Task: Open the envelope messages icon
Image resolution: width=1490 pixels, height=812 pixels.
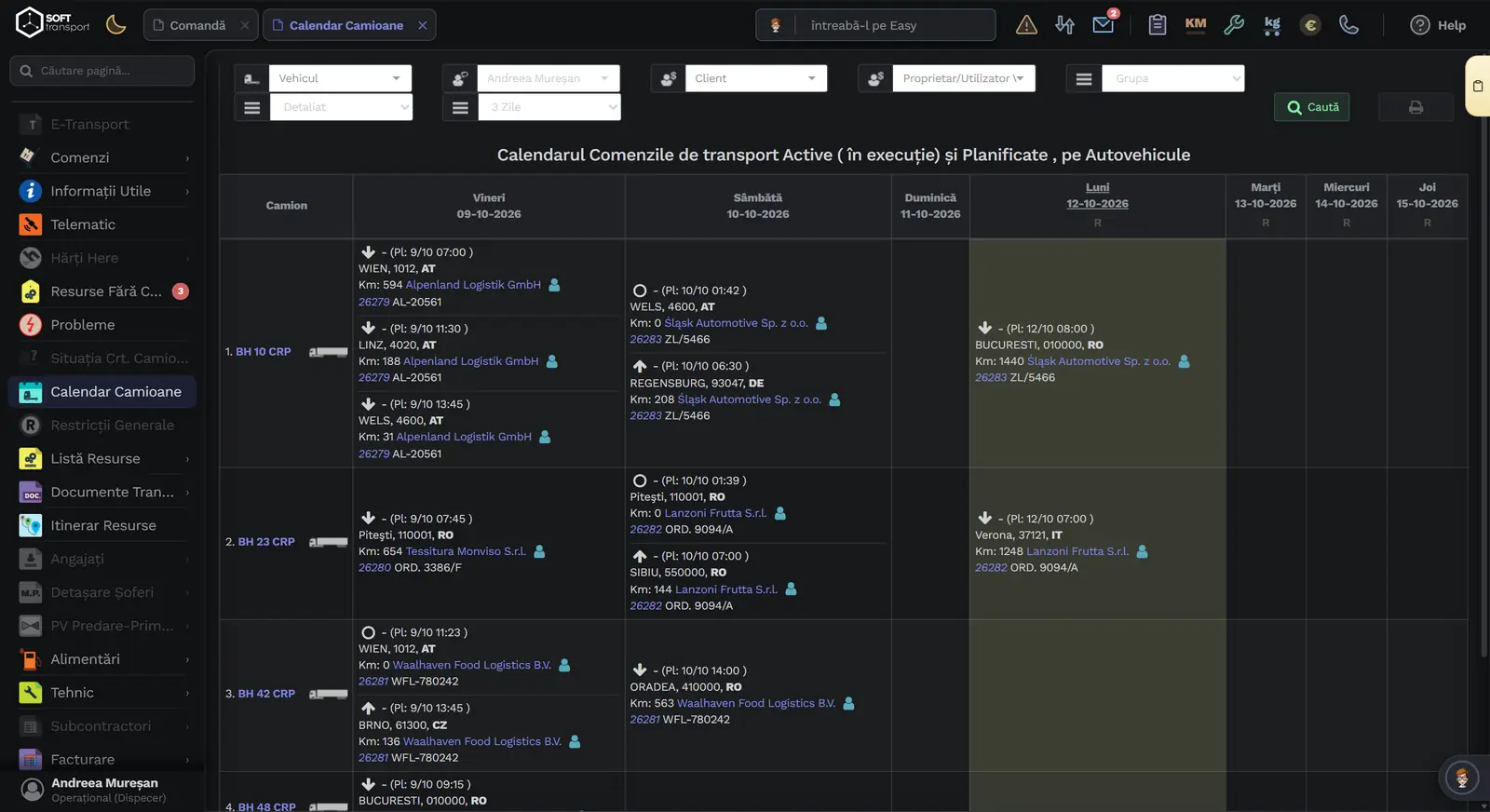Action: click(1104, 24)
